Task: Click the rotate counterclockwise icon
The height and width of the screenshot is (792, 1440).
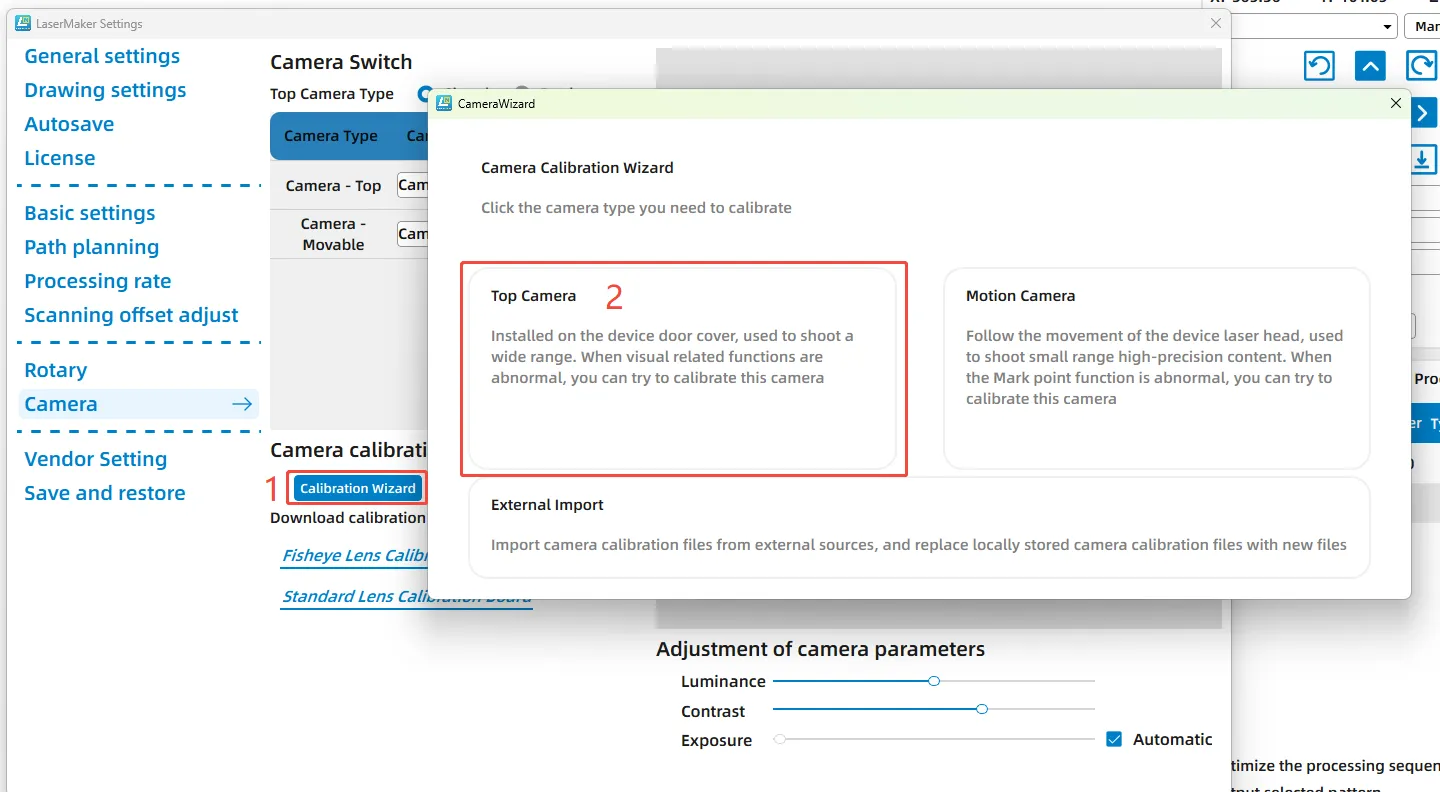Action: (x=1319, y=66)
